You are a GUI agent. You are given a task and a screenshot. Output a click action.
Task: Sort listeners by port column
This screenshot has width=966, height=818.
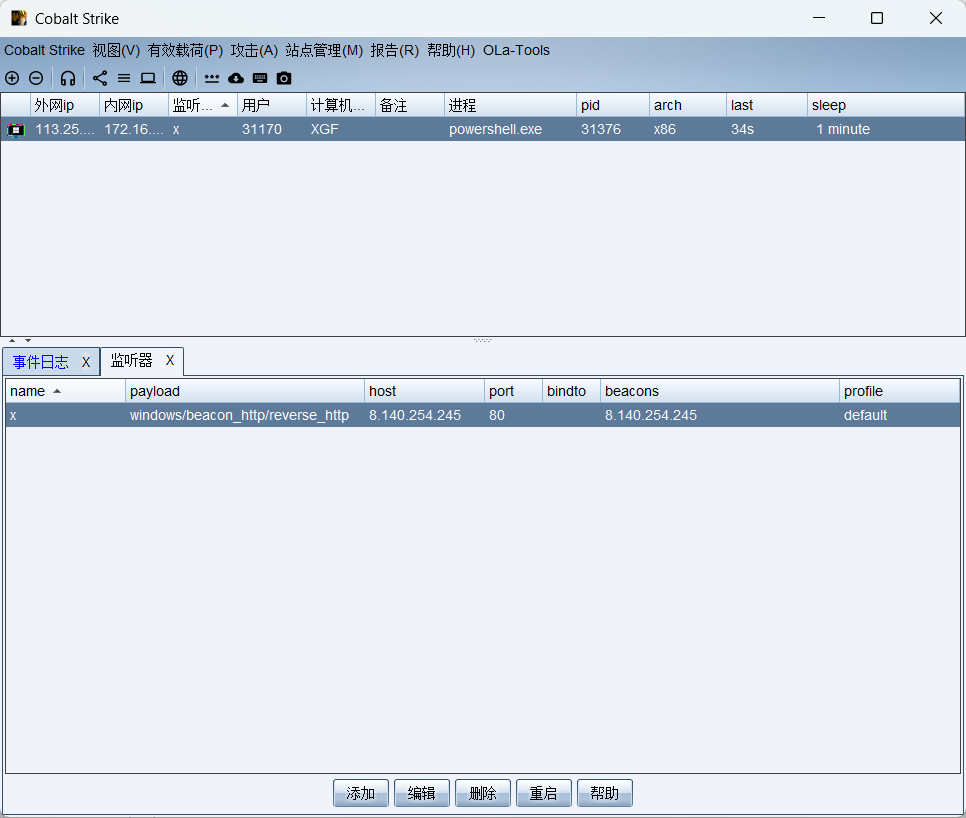tap(513, 391)
